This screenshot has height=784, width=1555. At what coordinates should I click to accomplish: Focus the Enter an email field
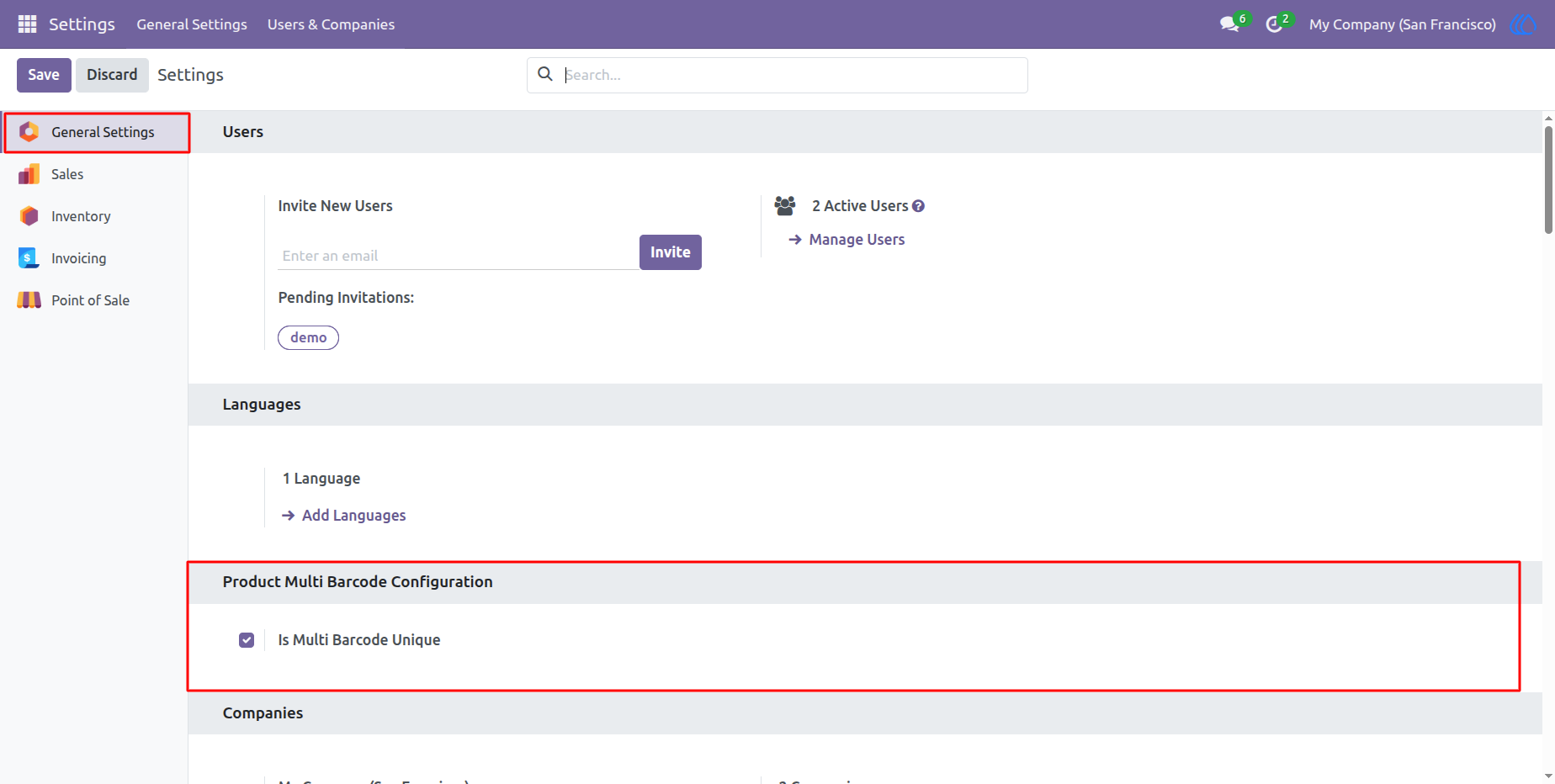pos(459,256)
